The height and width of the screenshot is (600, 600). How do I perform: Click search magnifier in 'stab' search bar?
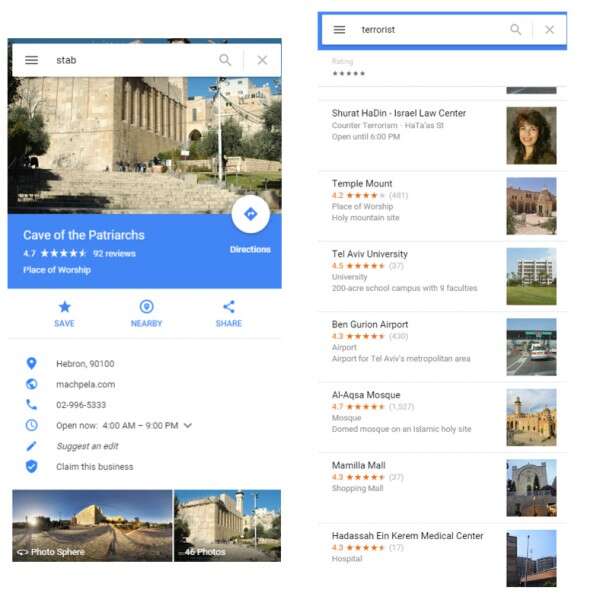point(225,60)
